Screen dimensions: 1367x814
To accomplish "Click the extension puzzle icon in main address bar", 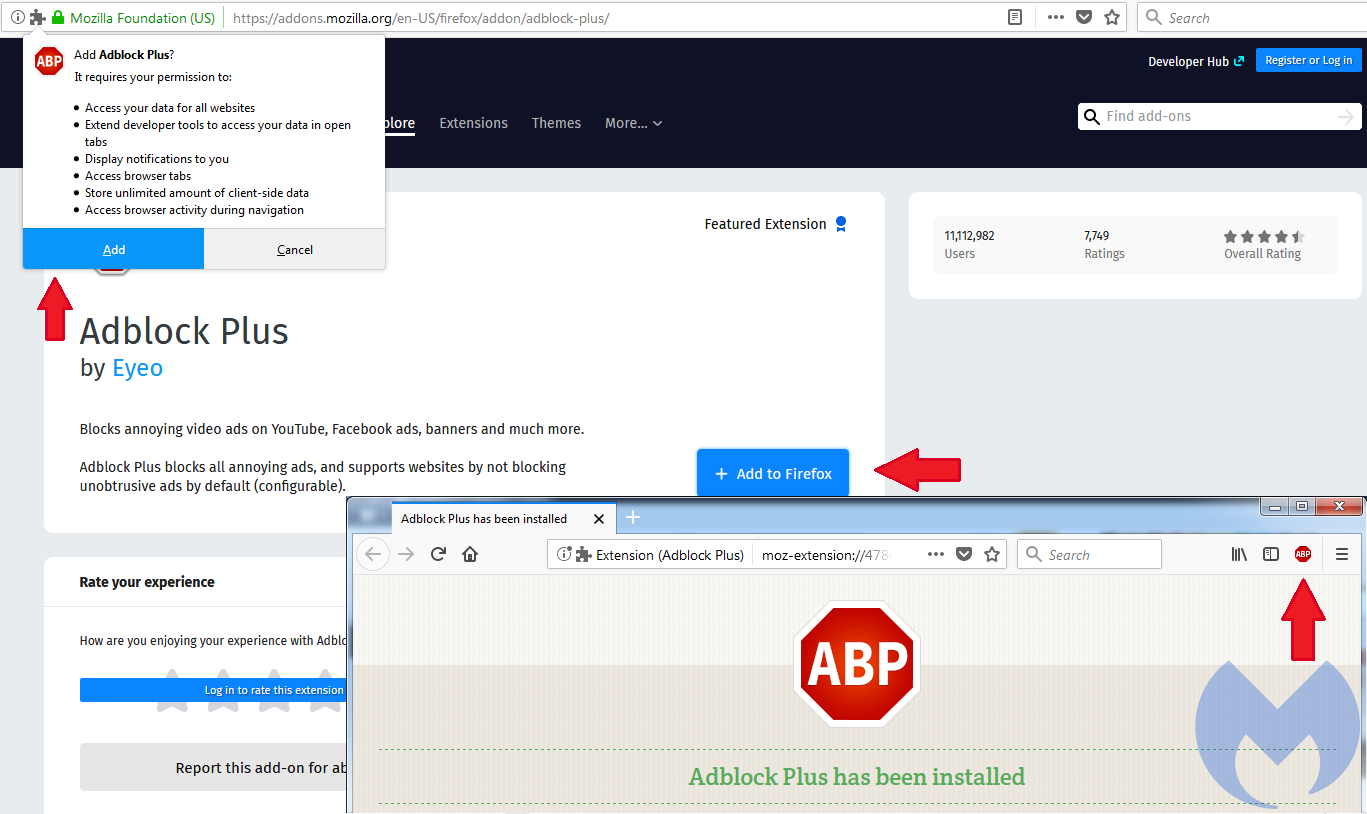I will click(x=38, y=17).
